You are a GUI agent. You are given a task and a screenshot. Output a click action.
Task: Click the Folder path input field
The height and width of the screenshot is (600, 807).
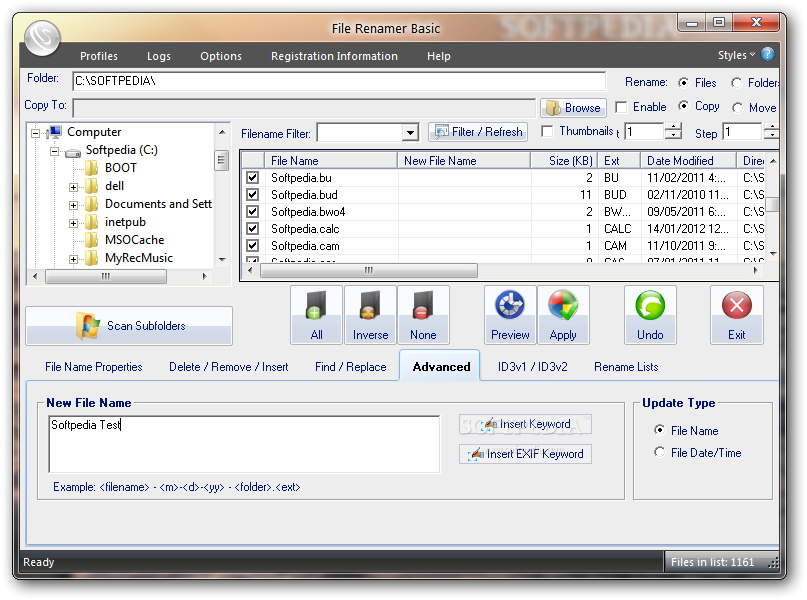pos(339,81)
